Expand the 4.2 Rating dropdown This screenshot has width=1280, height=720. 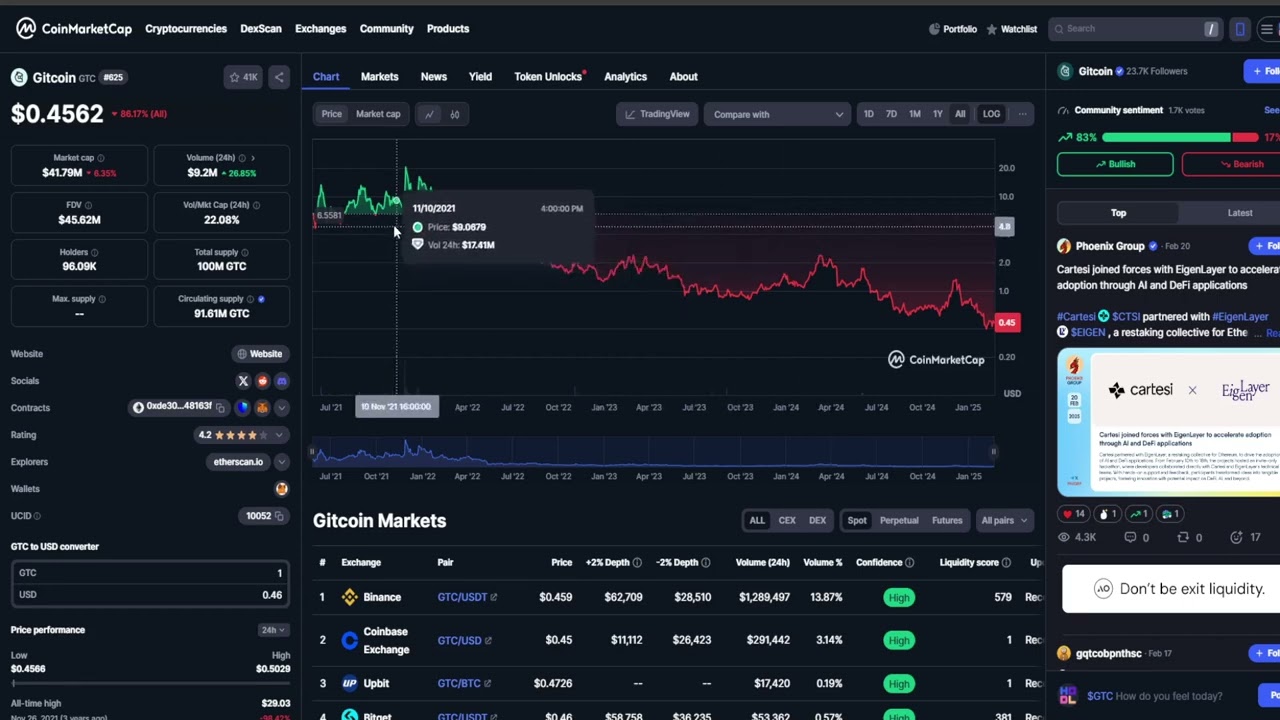[x=279, y=435]
